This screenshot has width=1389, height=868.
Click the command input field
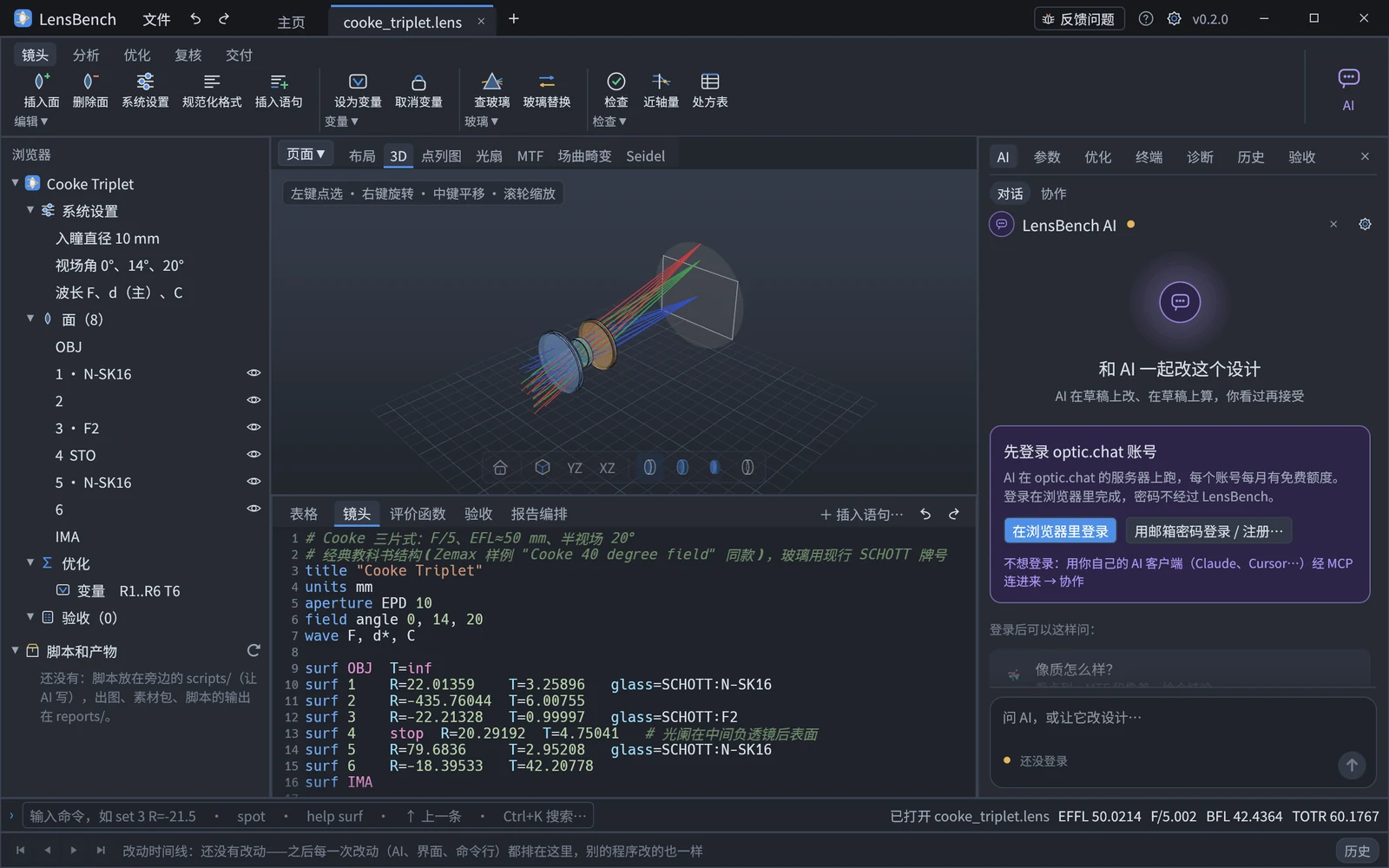point(307,816)
